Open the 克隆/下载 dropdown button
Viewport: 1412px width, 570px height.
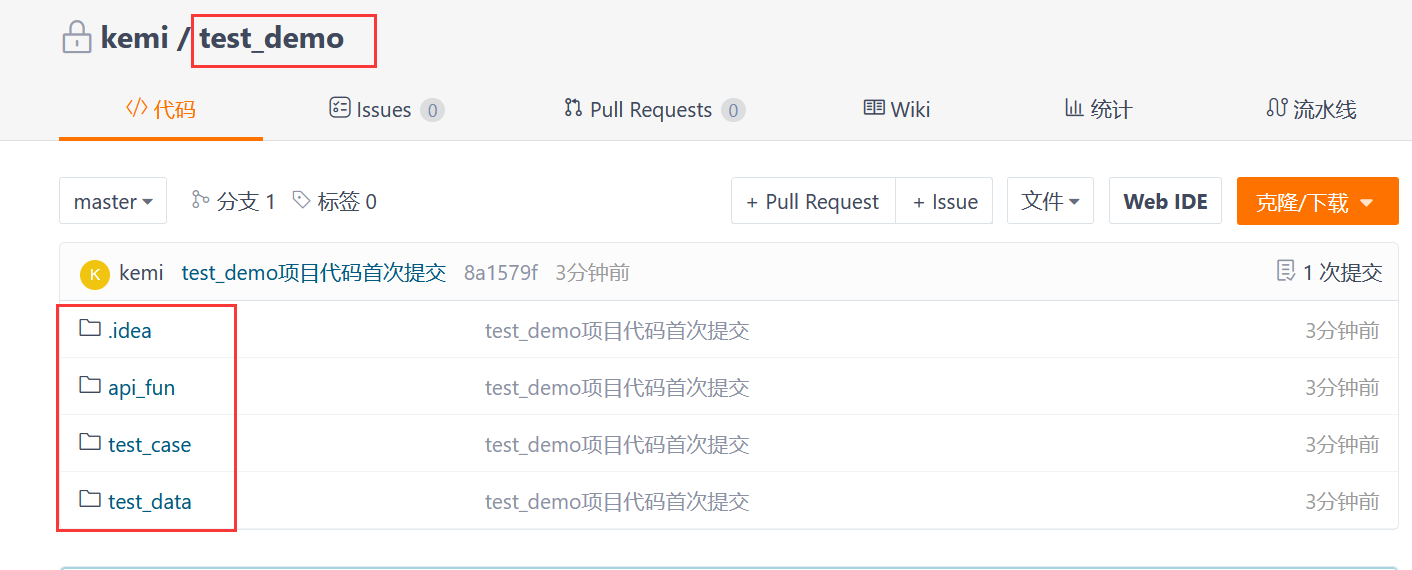pyautogui.click(x=1317, y=202)
